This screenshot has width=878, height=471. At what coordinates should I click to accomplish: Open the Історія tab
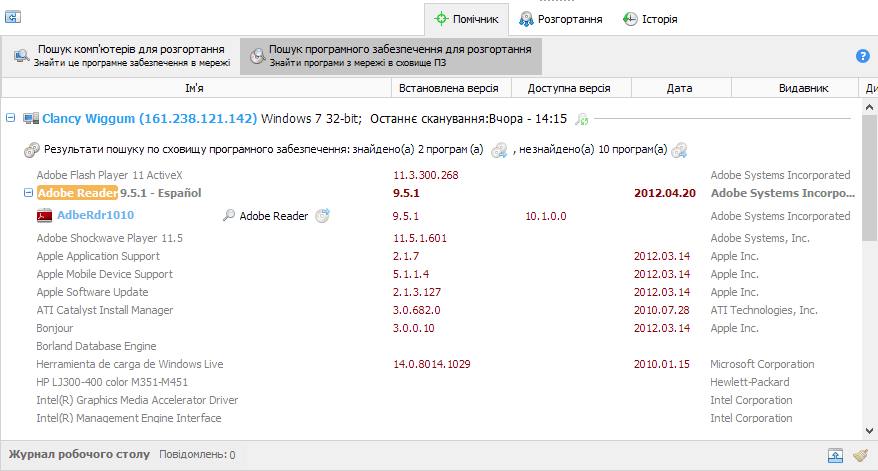click(x=650, y=19)
